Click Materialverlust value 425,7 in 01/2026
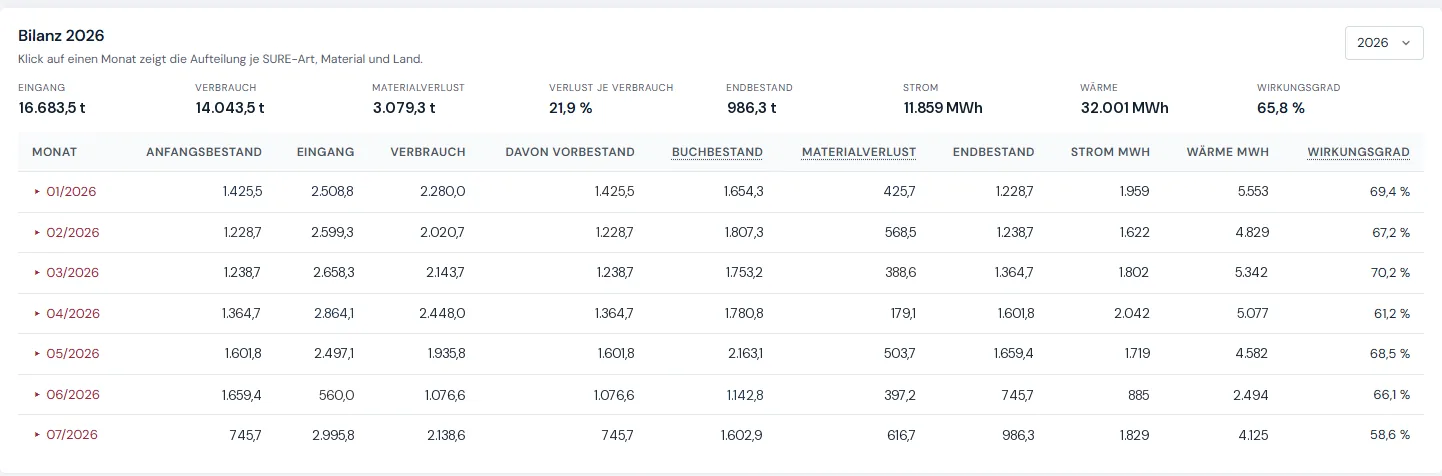The image size is (1442, 476). coord(899,192)
